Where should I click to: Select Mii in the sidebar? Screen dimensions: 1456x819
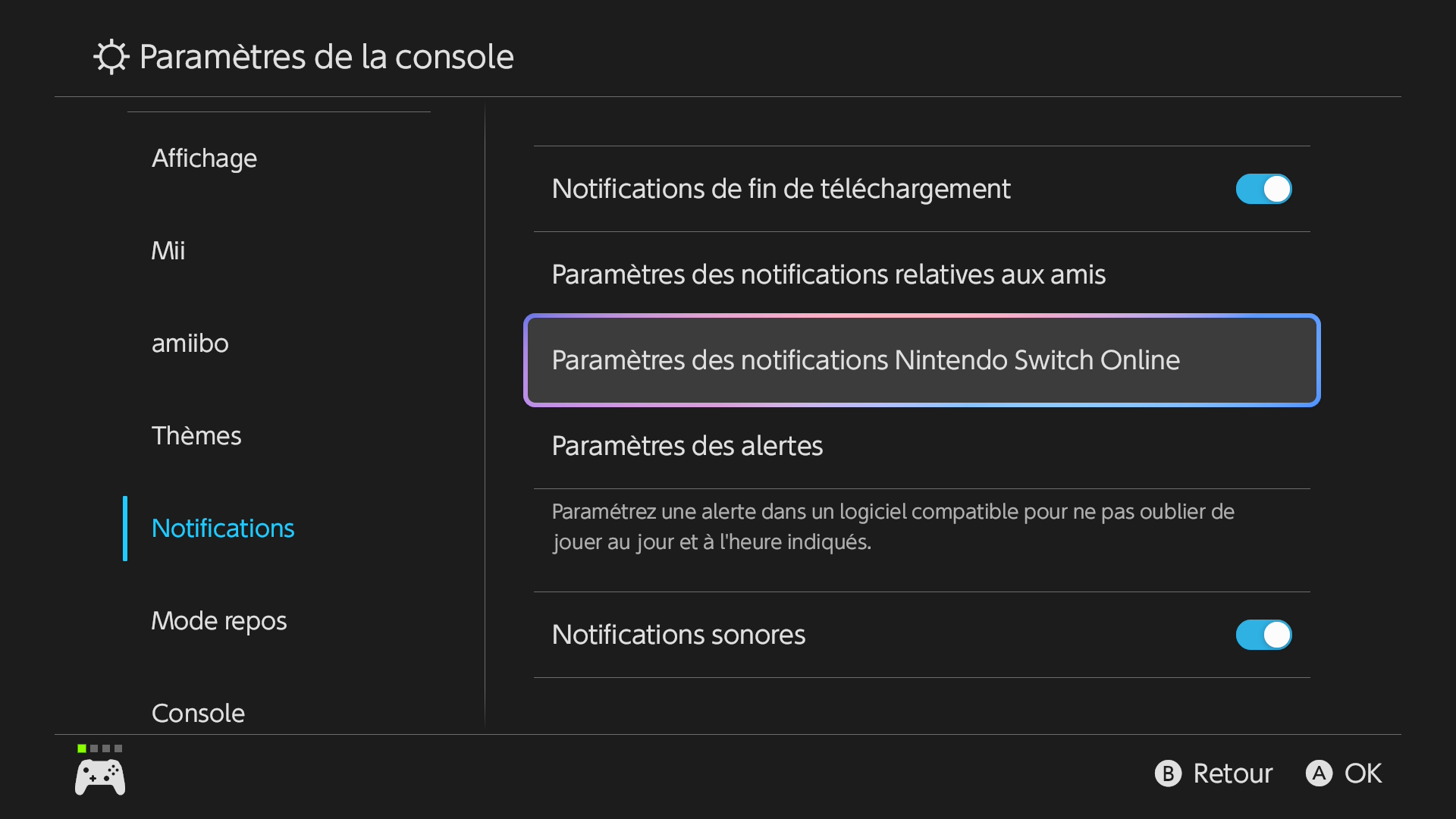tap(168, 251)
